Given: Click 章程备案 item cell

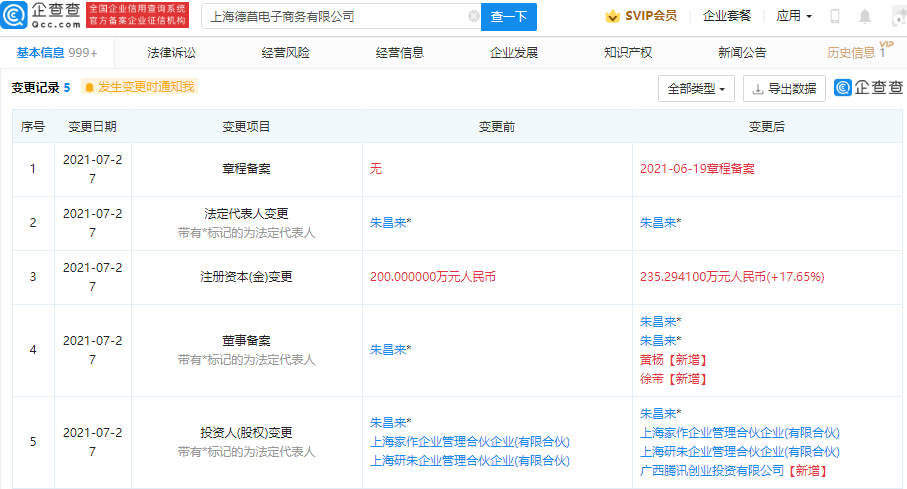Looking at the screenshot, I should coord(246,169).
